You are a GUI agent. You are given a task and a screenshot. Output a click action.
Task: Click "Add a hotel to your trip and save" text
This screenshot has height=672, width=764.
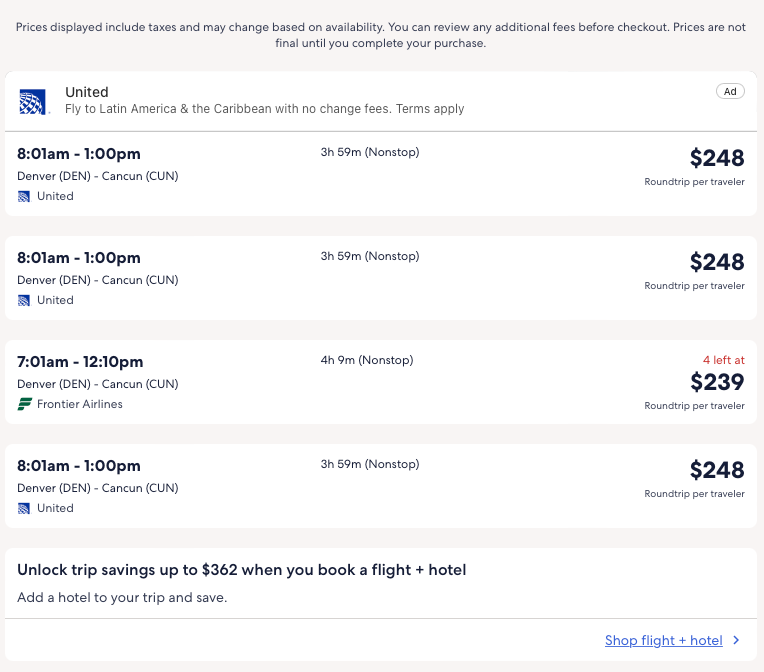[122, 598]
